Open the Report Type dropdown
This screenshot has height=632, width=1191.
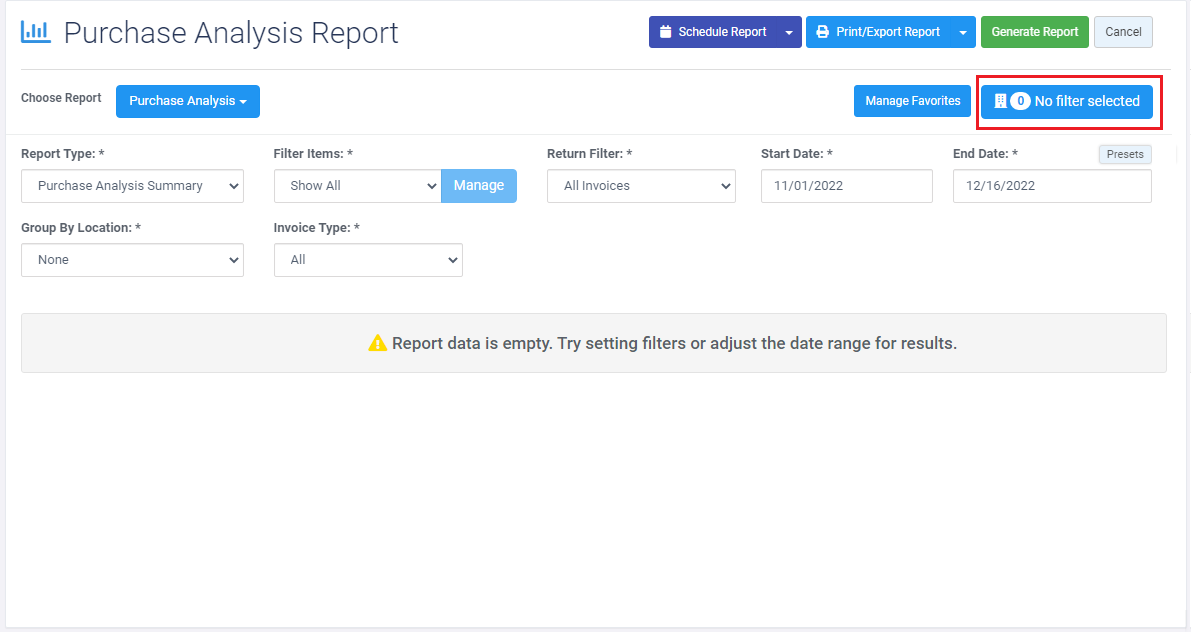pyautogui.click(x=132, y=186)
